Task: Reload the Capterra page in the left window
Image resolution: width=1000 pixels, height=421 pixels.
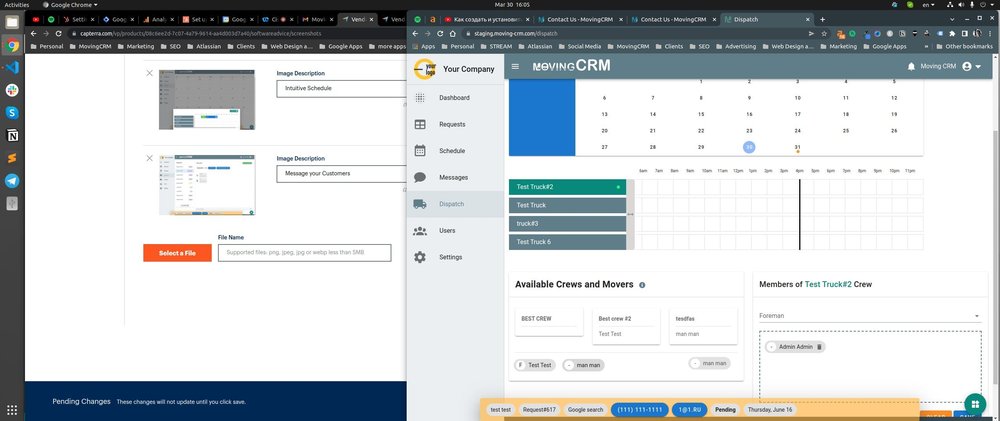Action: (59, 33)
